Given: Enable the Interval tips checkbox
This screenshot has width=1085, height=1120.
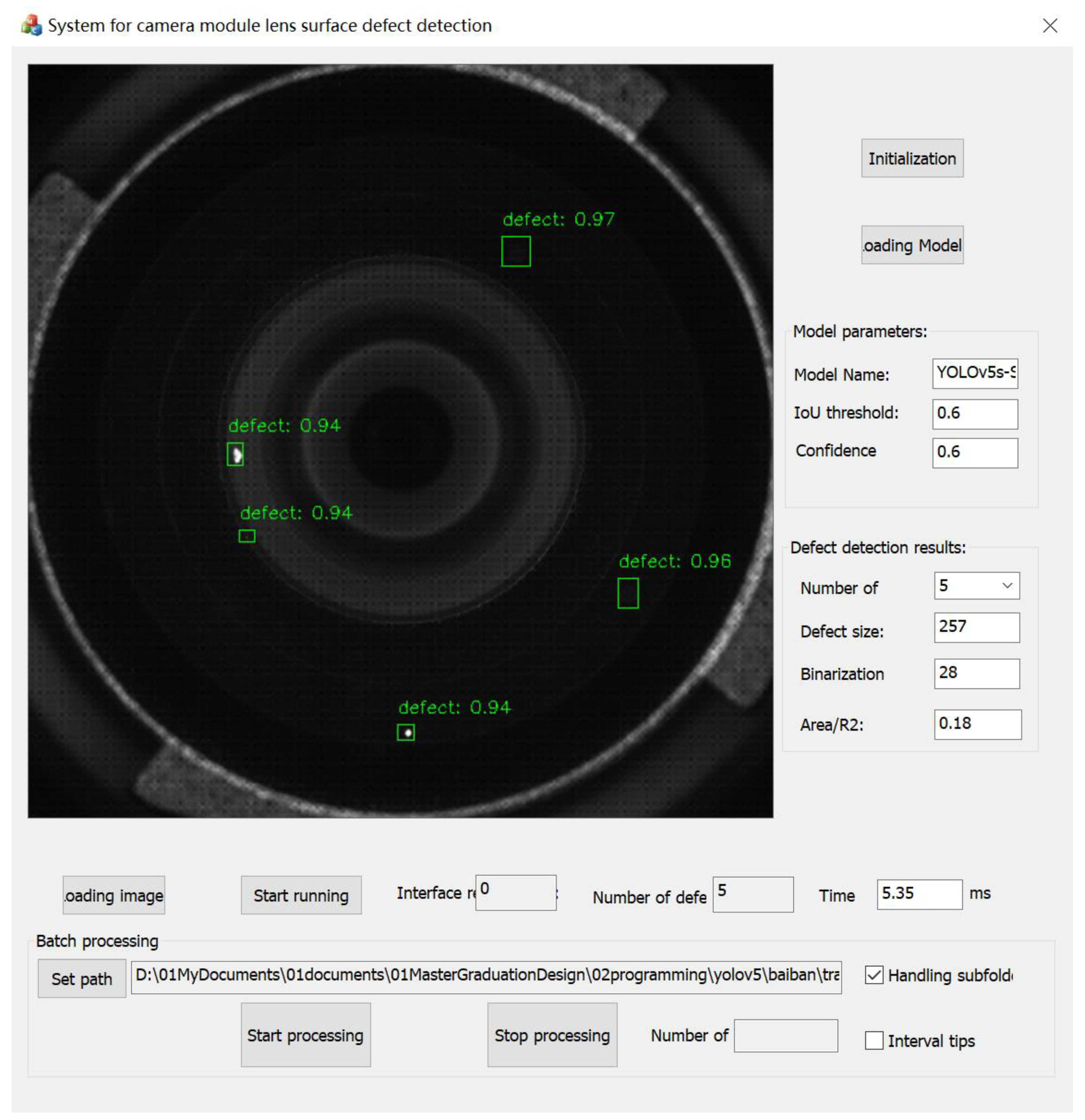Looking at the screenshot, I should tap(874, 1041).
